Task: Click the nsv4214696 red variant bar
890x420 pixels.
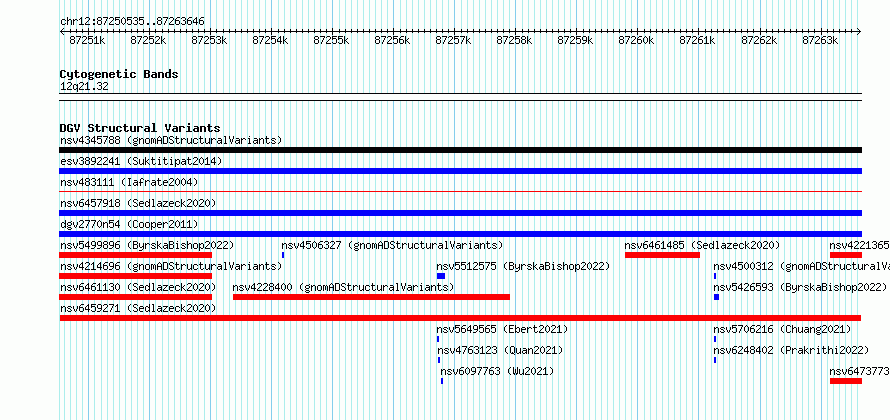Action: pyautogui.click(x=136, y=276)
